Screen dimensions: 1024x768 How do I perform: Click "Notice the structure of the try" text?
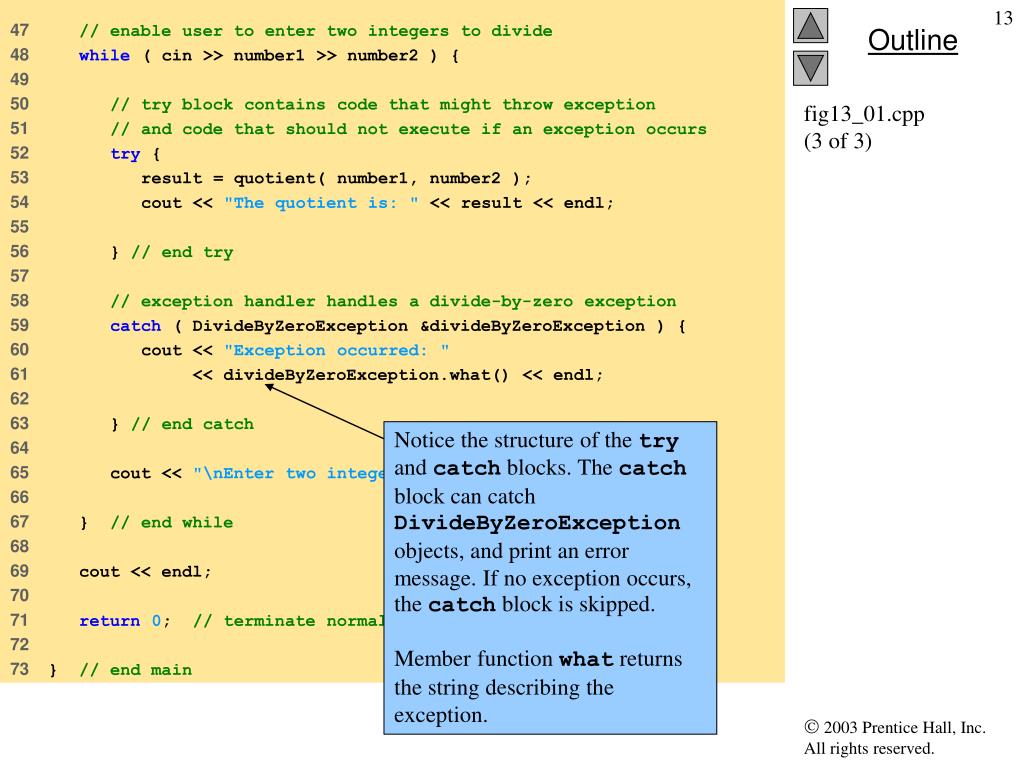[x=536, y=441]
